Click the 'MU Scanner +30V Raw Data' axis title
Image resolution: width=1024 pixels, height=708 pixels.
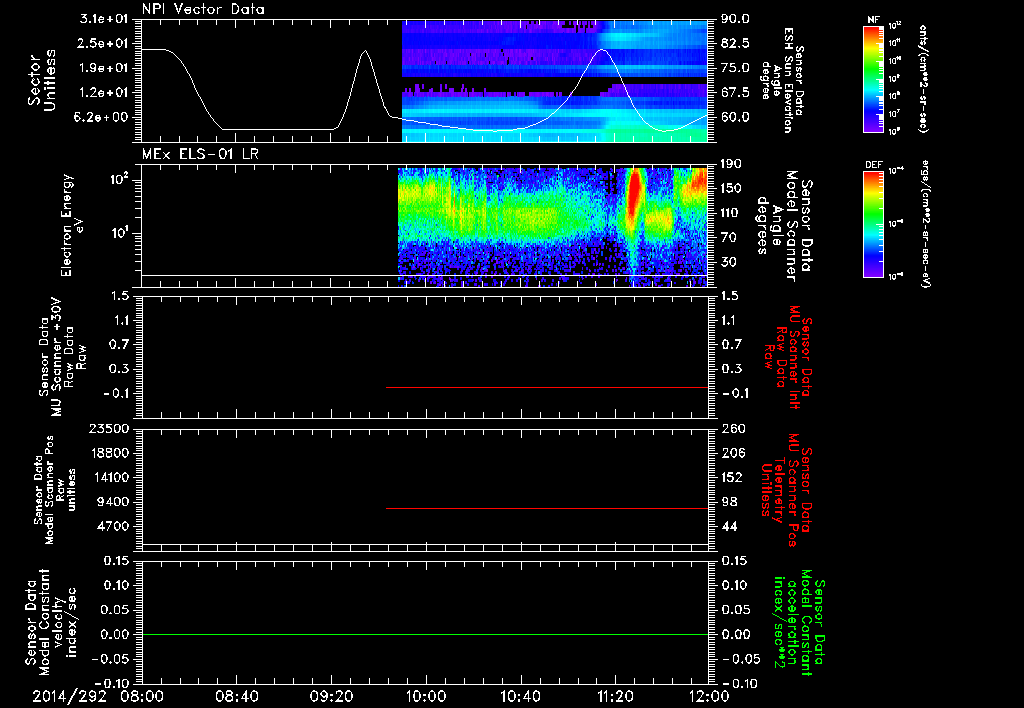pyautogui.click(x=63, y=358)
